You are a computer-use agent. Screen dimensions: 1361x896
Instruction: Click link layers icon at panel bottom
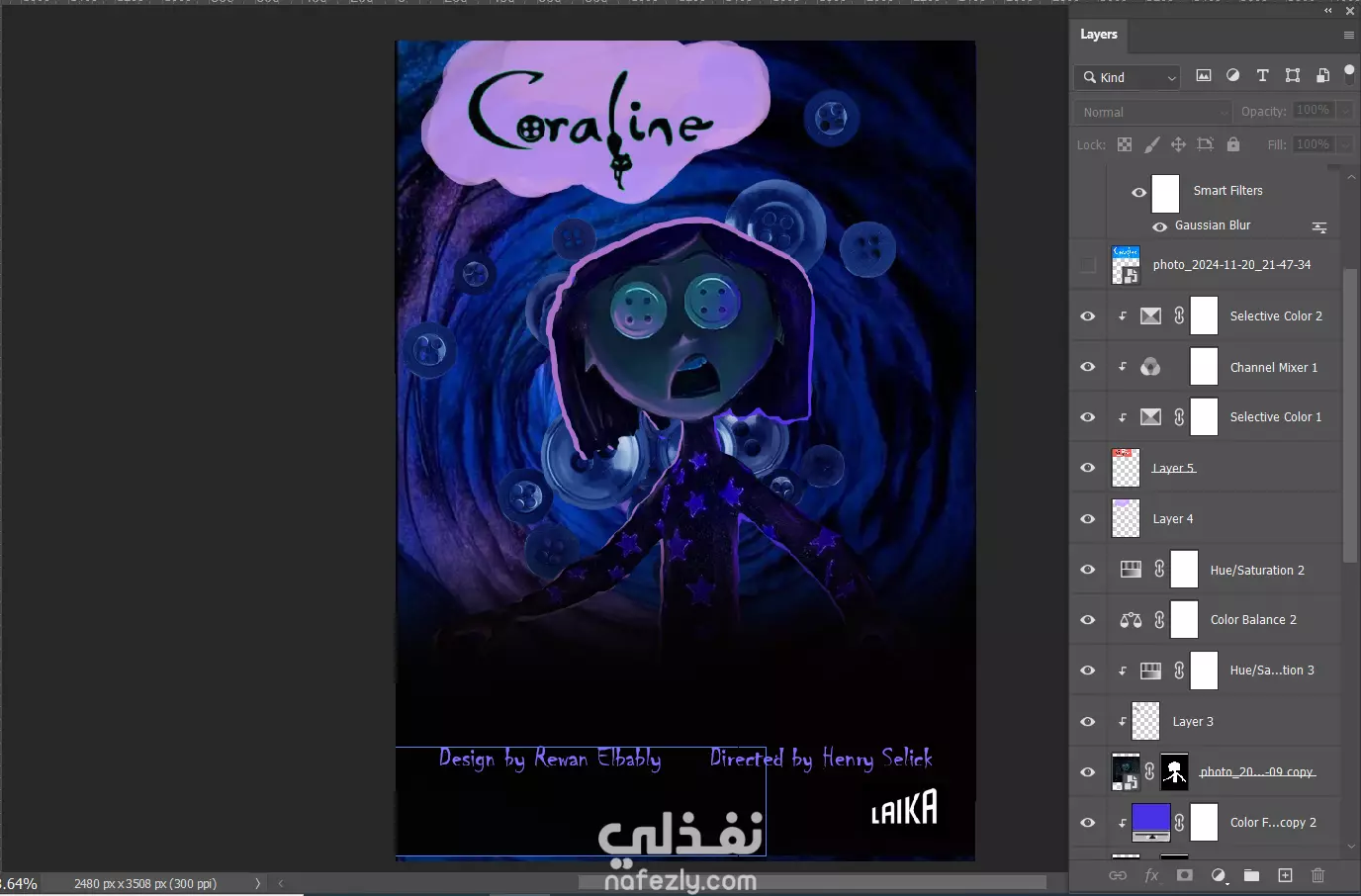pyautogui.click(x=1118, y=875)
